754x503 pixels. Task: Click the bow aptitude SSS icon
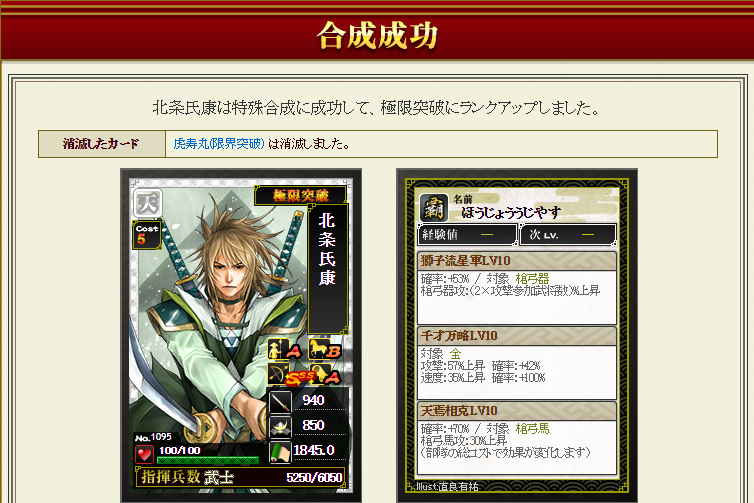point(285,374)
